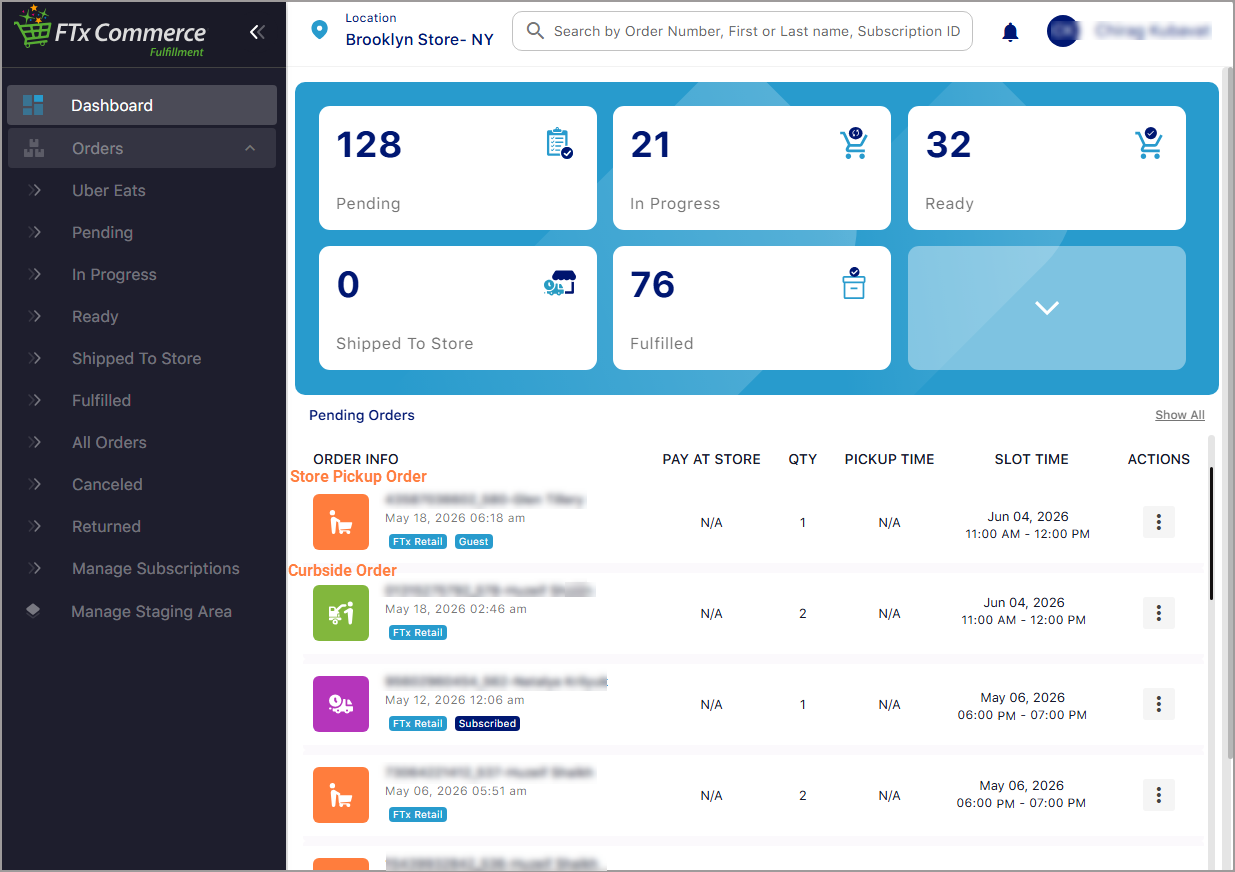Open the 128 Pending card
1235x872 pixels.
tap(458, 168)
